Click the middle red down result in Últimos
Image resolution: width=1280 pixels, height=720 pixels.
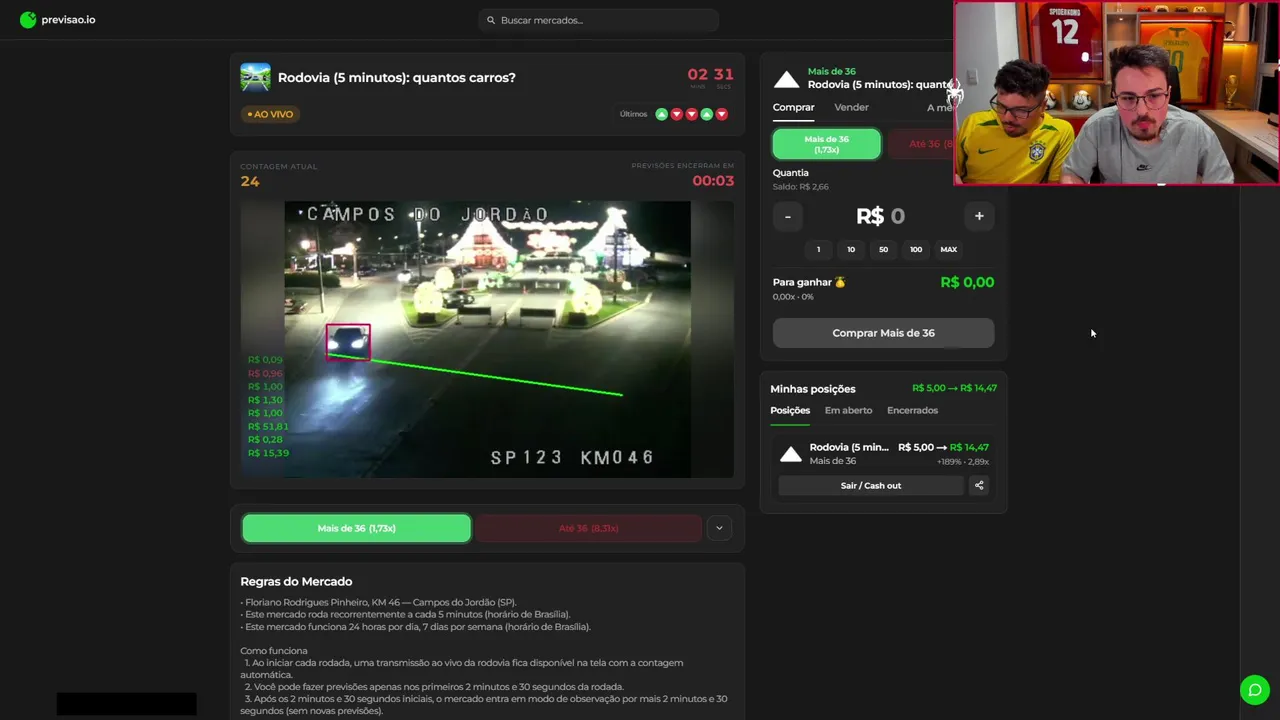[691, 114]
